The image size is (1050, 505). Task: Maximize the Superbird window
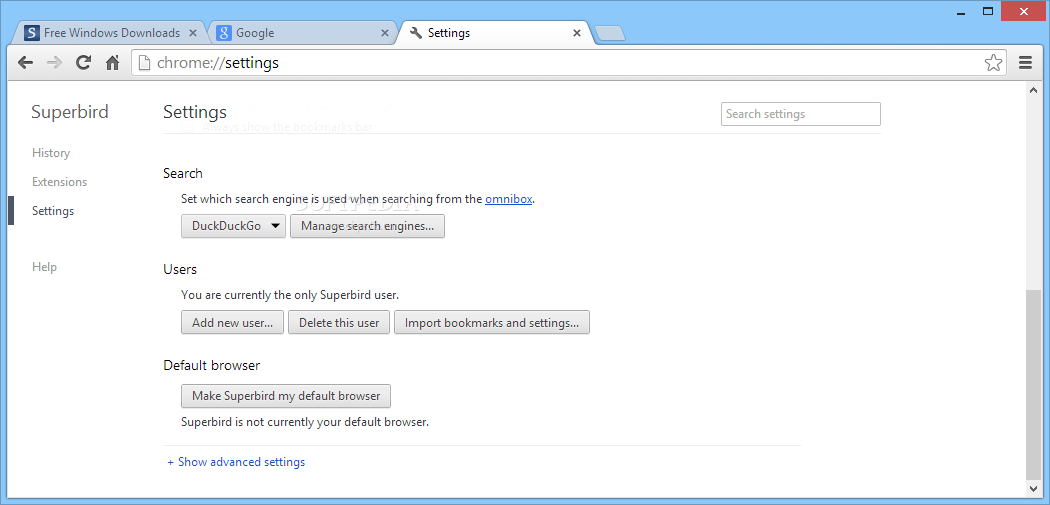pyautogui.click(x=988, y=11)
